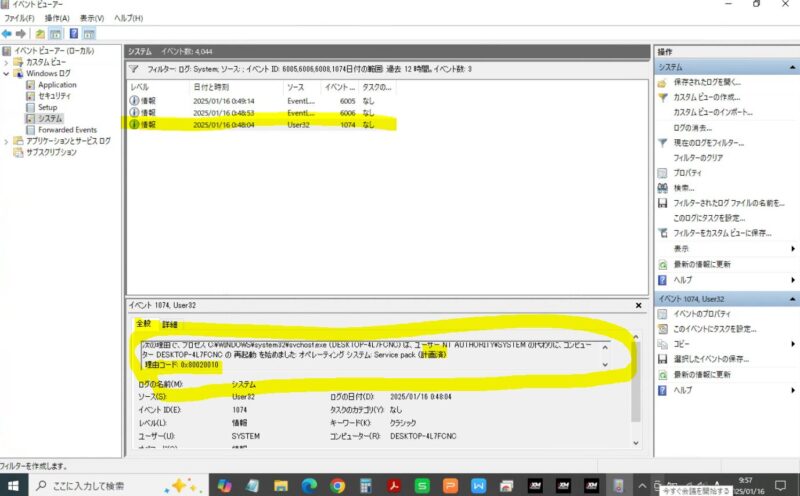Click the filter funnel icon above the list
800x496 pixels.
point(134,69)
